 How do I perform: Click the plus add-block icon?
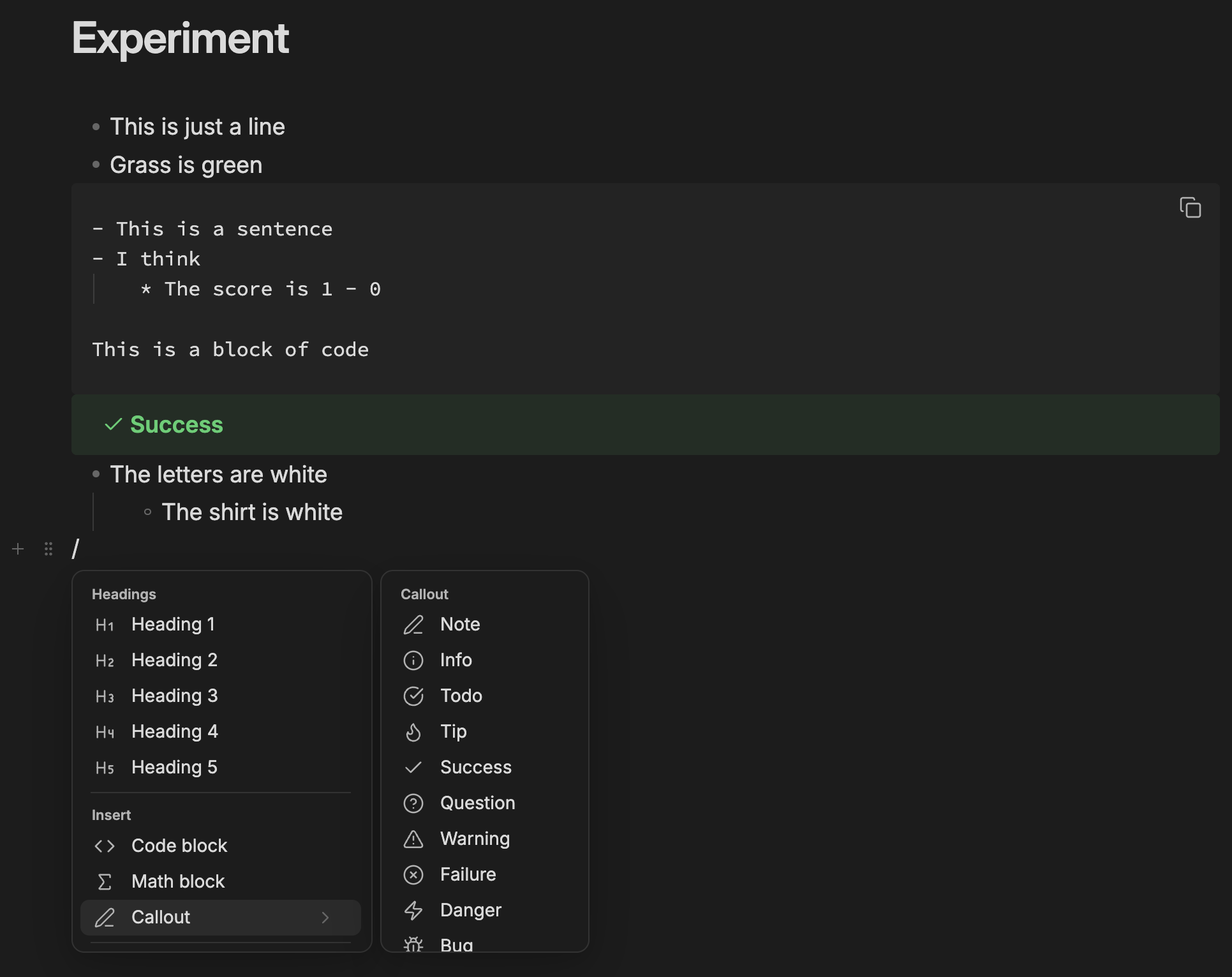click(x=18, y=549)
